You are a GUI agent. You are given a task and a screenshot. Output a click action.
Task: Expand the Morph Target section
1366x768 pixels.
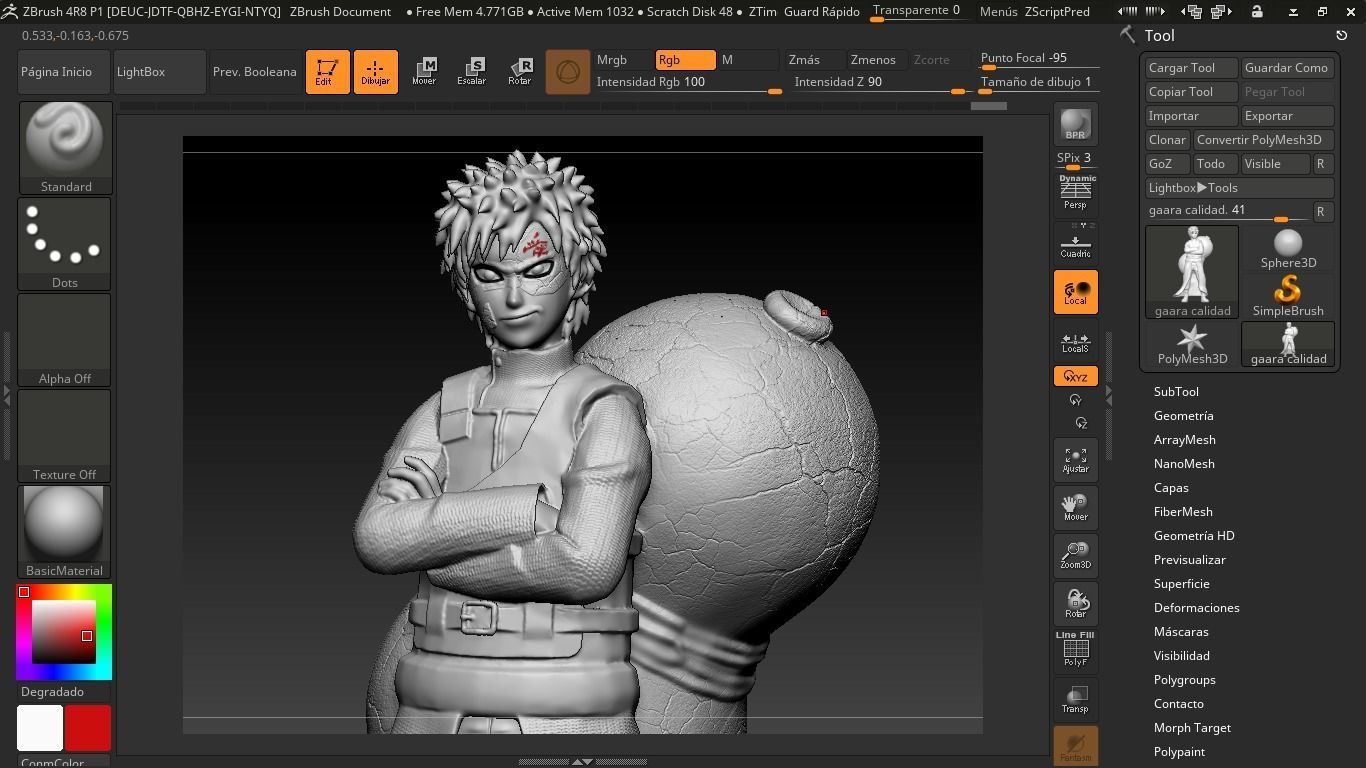click(x=1192, y=728)
